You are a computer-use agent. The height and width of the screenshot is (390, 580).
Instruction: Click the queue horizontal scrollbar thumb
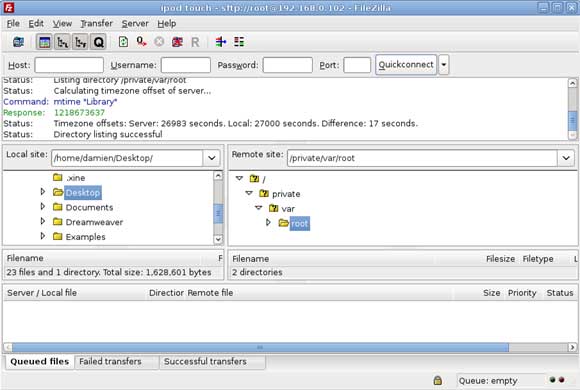tap(260, 347)
